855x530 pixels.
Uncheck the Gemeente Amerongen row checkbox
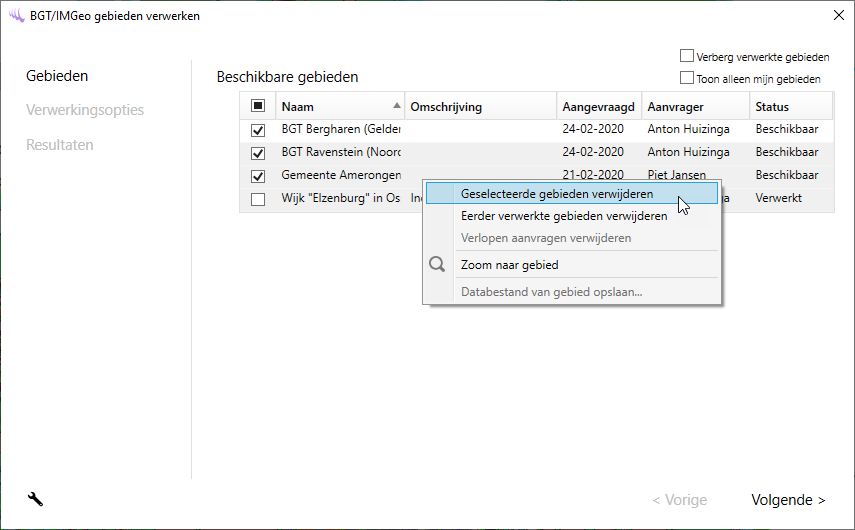coord(258,176)
